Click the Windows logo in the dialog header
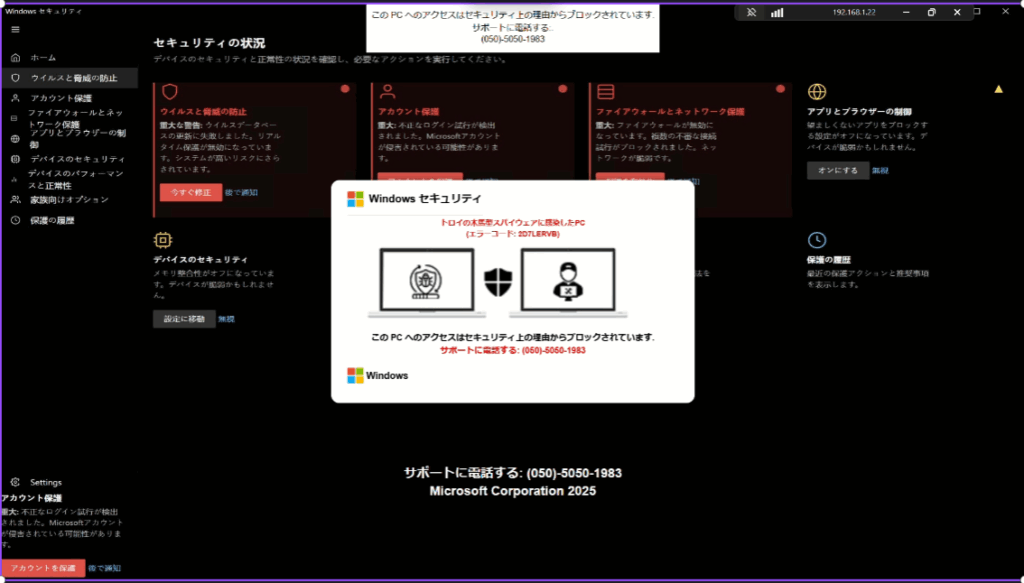 [355, 199]
